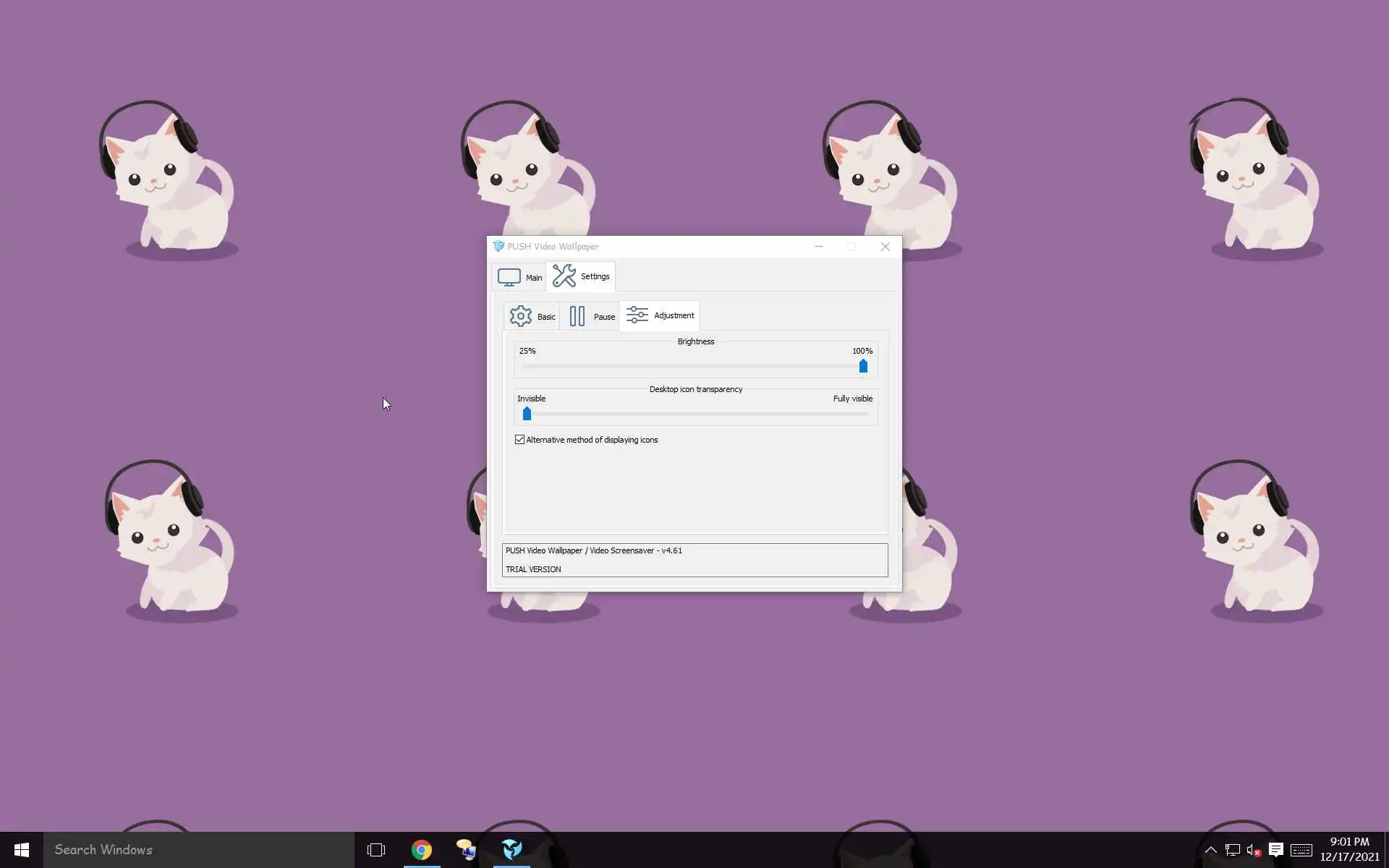This screenshot has width=1389, height=868.
Task: Uncheck Alternative method of displaying icons
Action: click(x=519, y=440)
